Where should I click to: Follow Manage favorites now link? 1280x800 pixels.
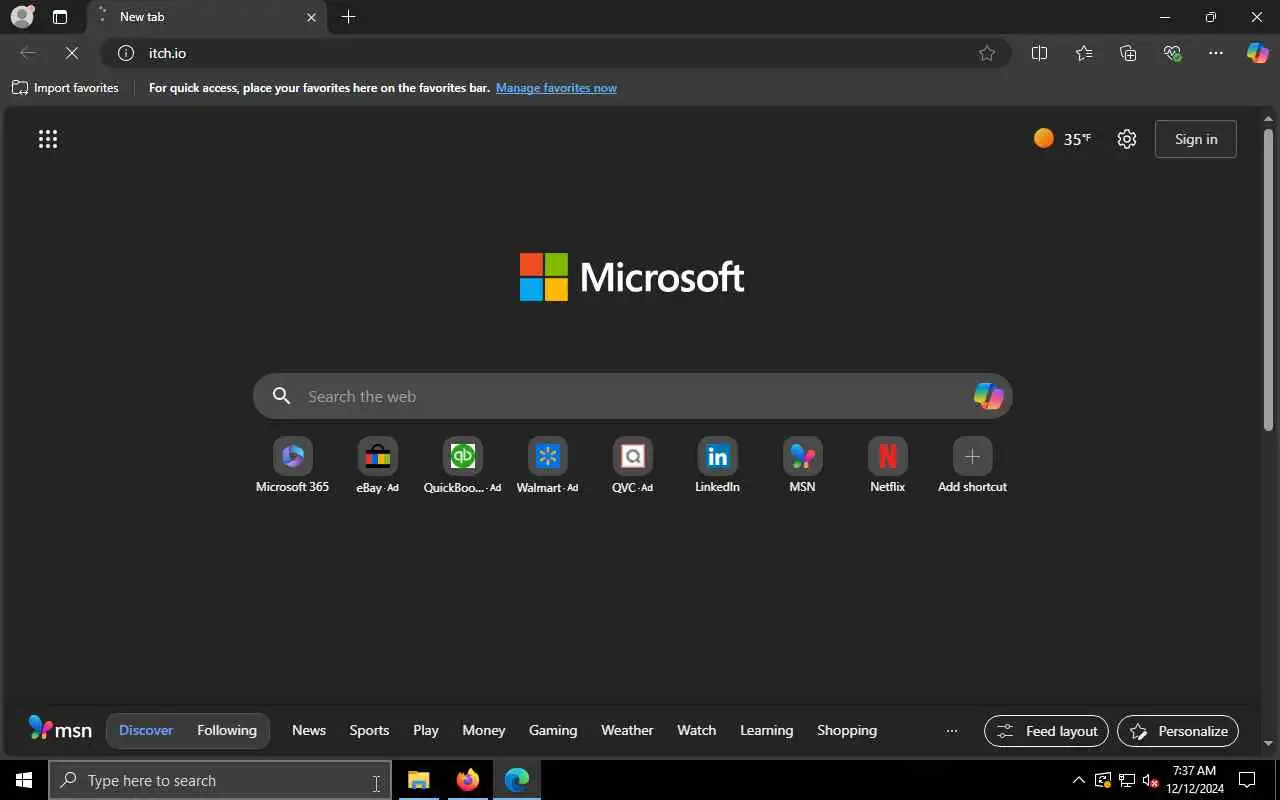click(x=556, y=88)
